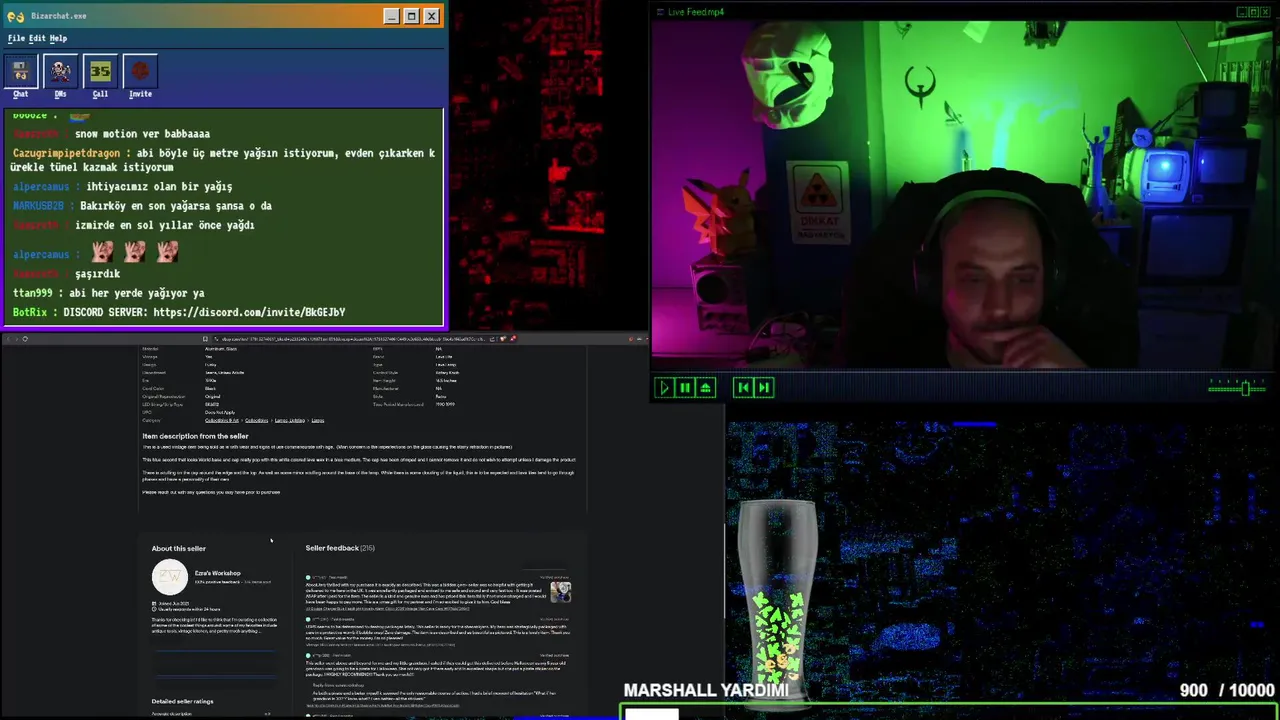The height and width of the screenshot is (720, 1280).
Task: Click the browser reload icon
Action: click(25, 339)
